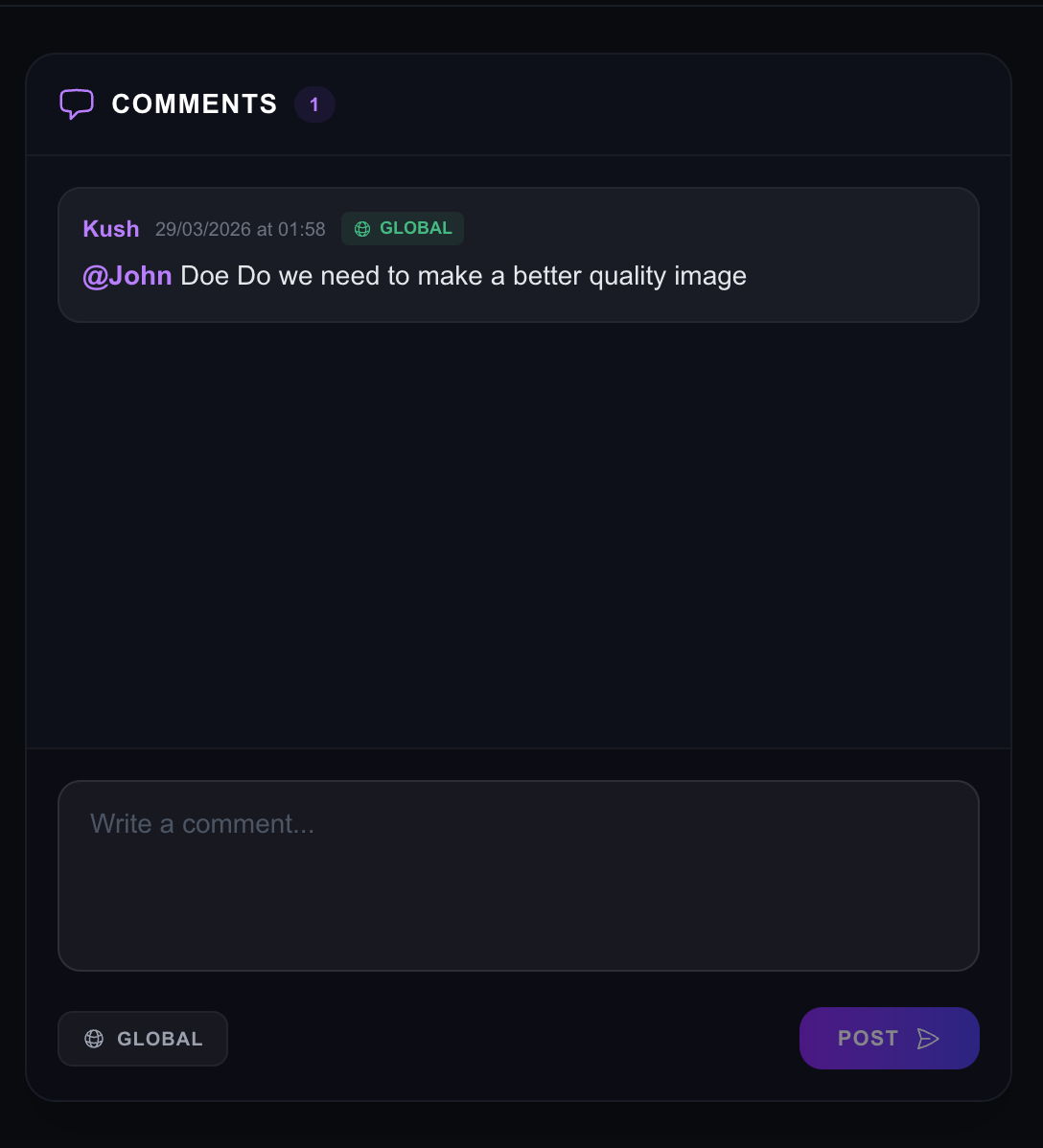Click the green GLOBAL label on Kush's comment

[416, 228]
